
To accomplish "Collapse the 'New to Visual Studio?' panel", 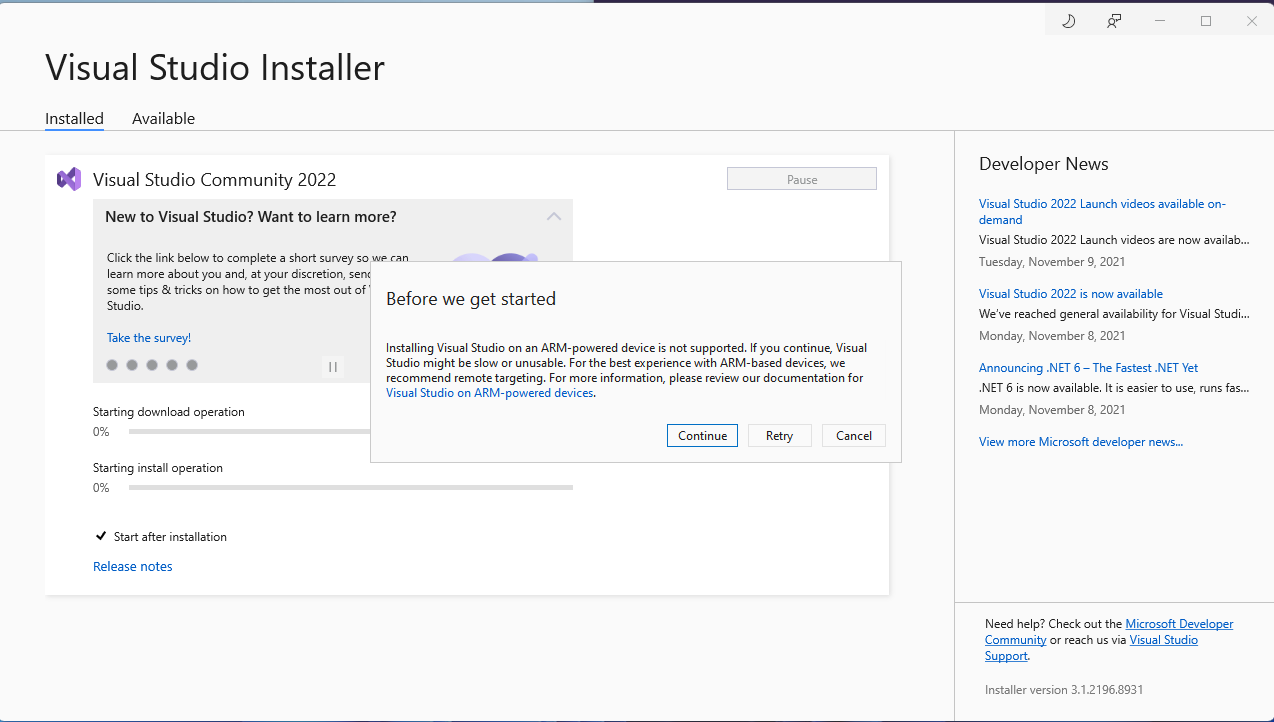I will pyautogui.click(x=554, y=216).
